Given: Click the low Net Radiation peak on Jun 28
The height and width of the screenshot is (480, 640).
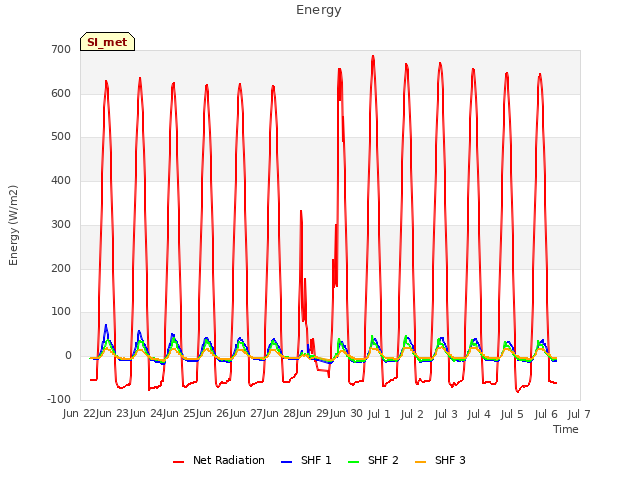Looking at the screenshot, I should pyautogui.click(x=301, y=211).
